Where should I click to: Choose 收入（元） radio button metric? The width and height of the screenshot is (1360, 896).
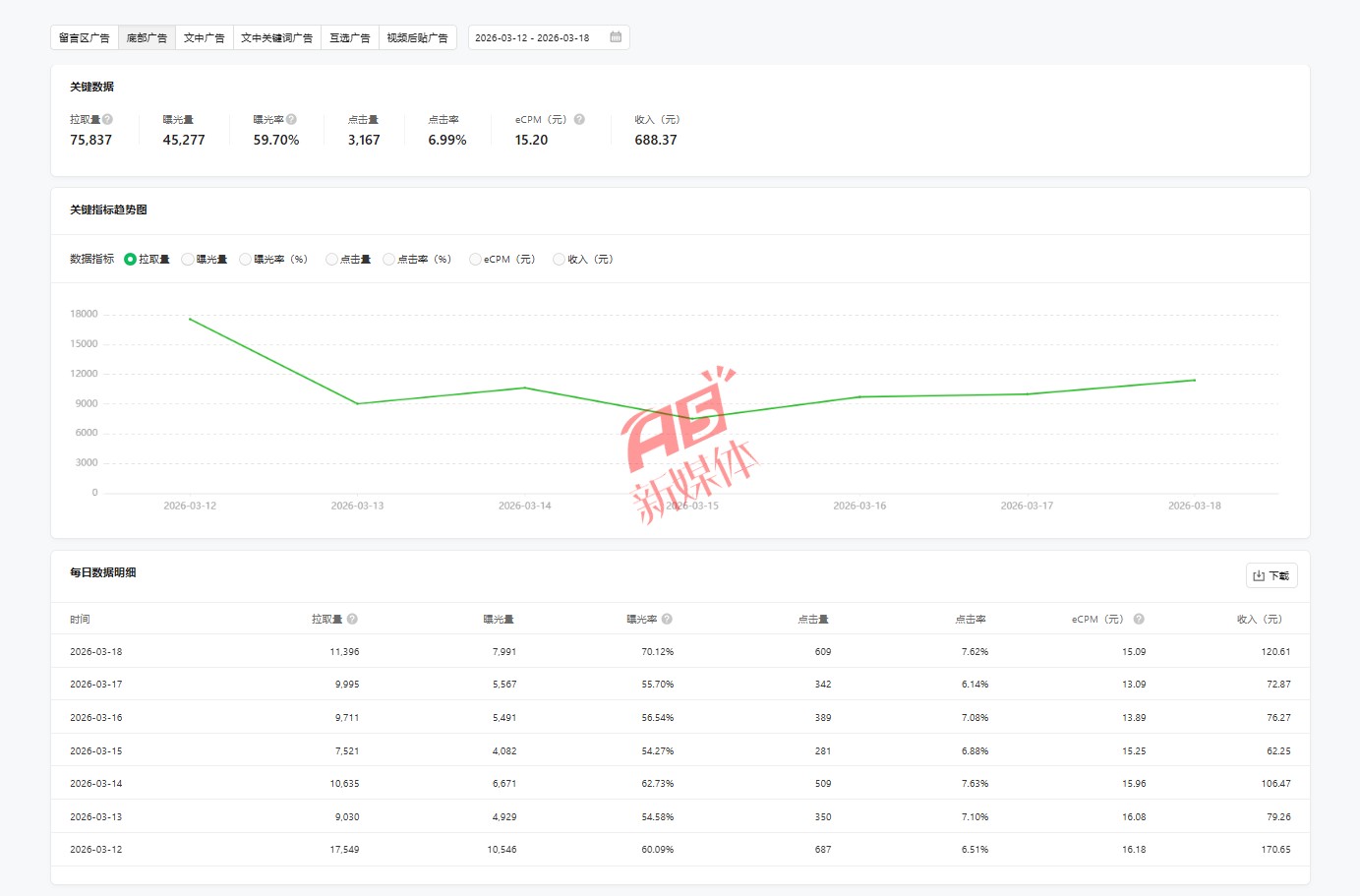click(x=559, y=260)
